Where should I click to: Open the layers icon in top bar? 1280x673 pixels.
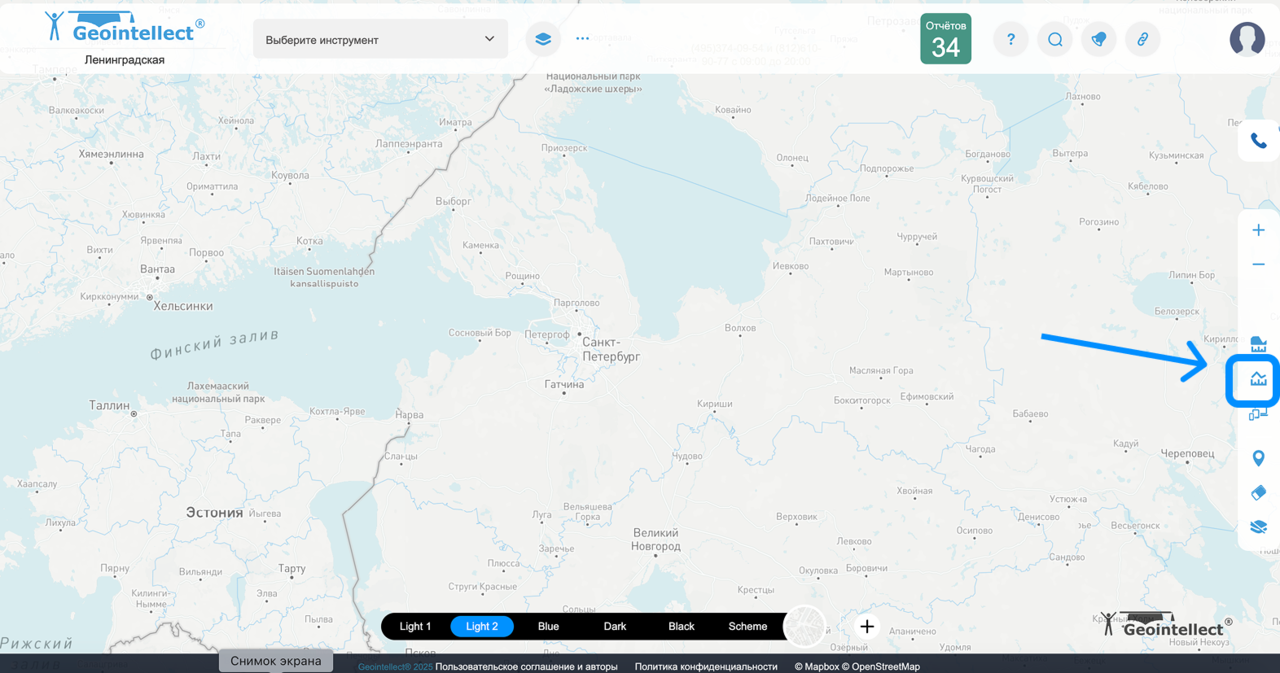click(543, 39)
